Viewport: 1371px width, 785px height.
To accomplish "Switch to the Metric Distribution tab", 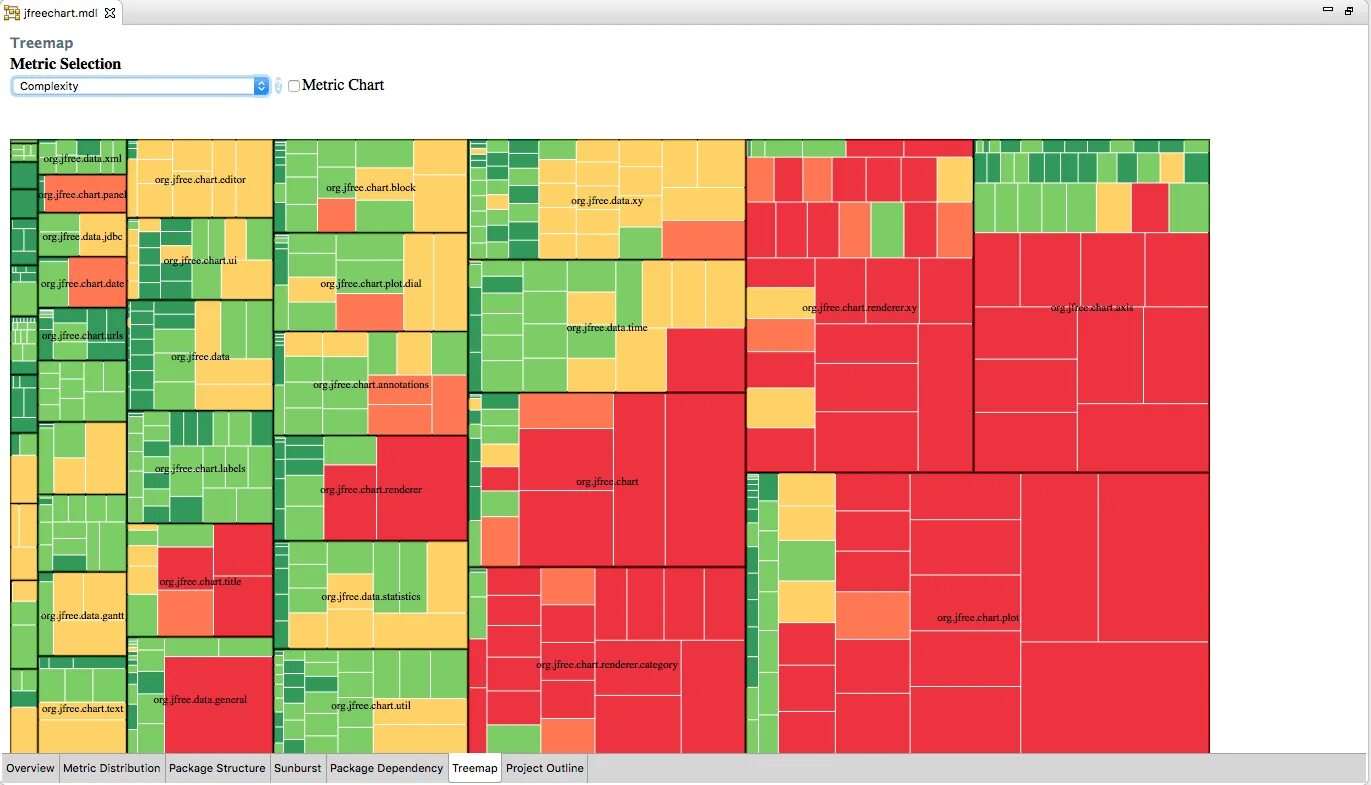I will point(112,768).
